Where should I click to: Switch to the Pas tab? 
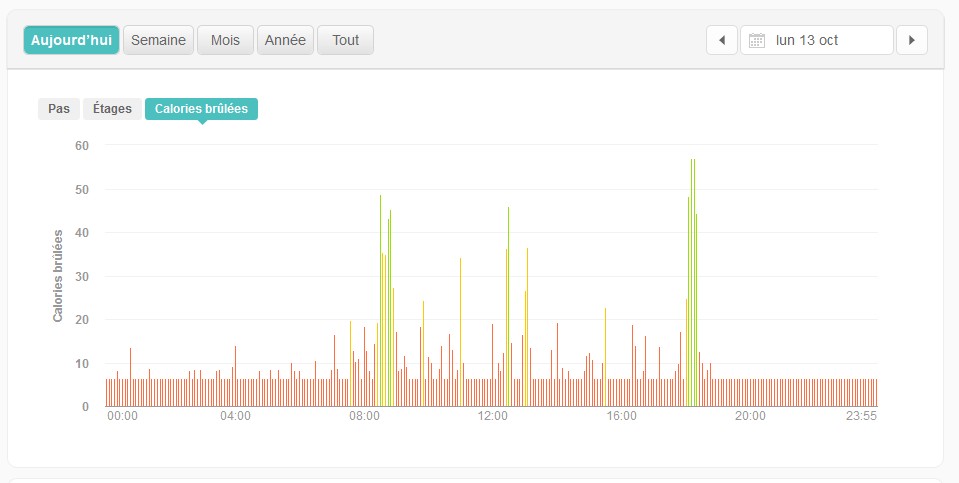(59, 109)
